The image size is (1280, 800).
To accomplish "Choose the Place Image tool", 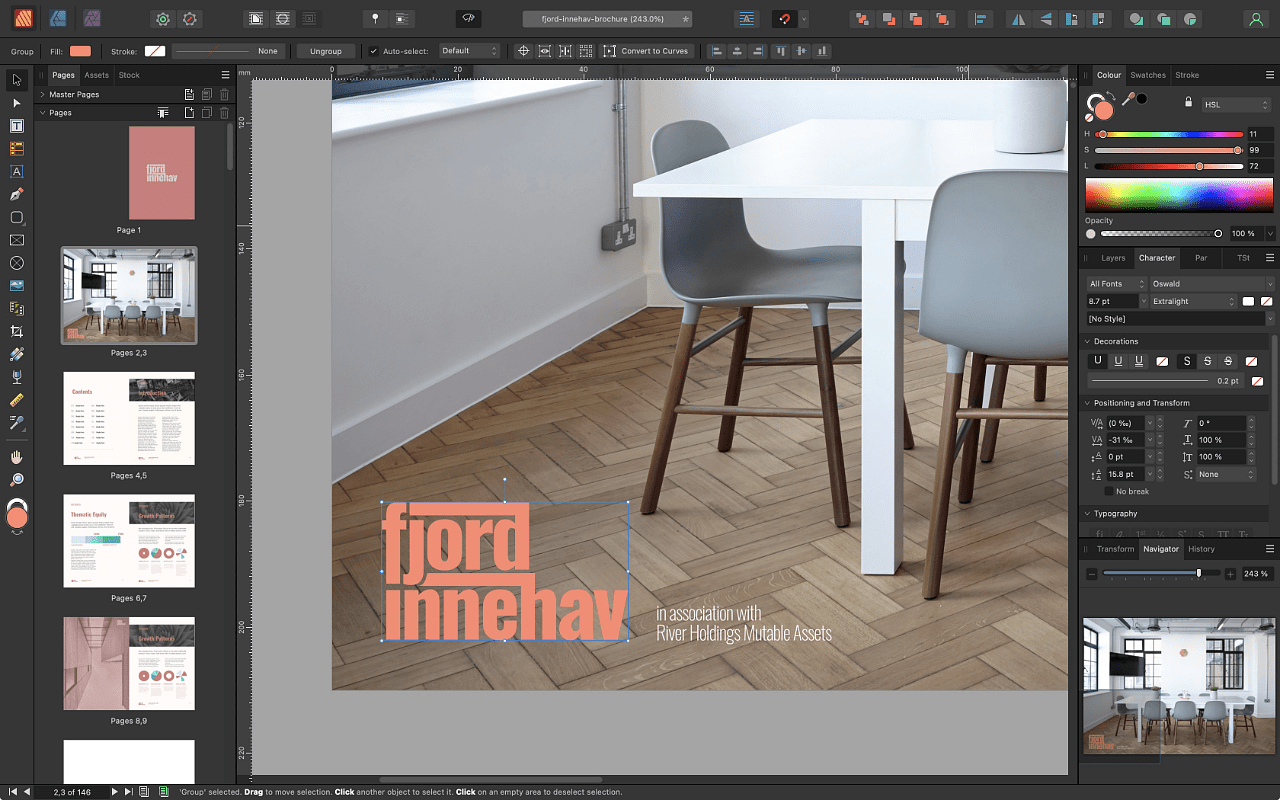I will pos(16,286).
